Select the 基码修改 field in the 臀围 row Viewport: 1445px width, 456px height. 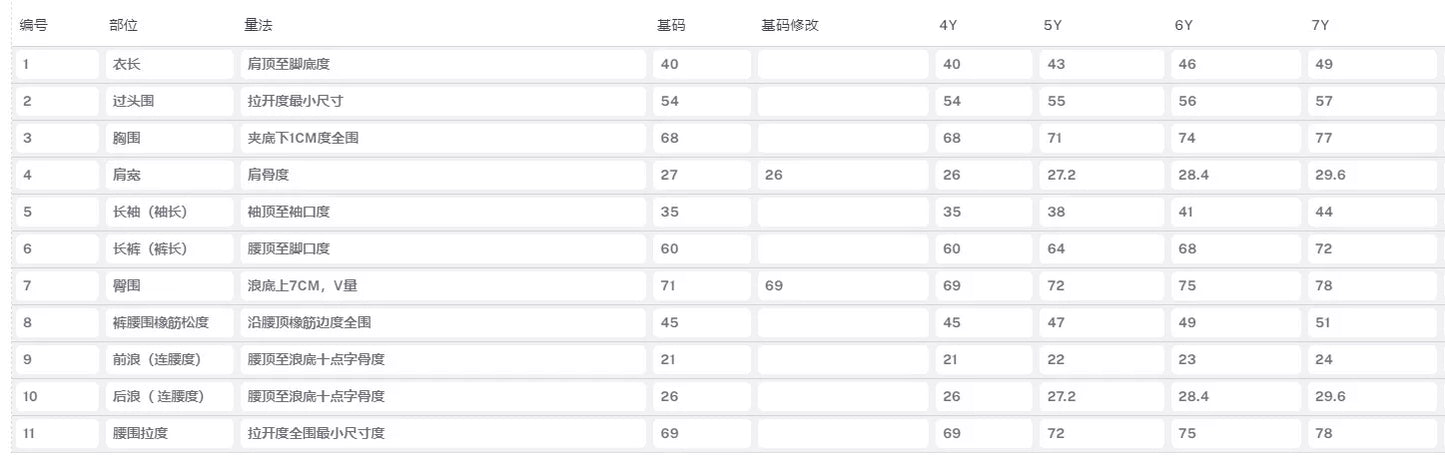tap(842, 286)
